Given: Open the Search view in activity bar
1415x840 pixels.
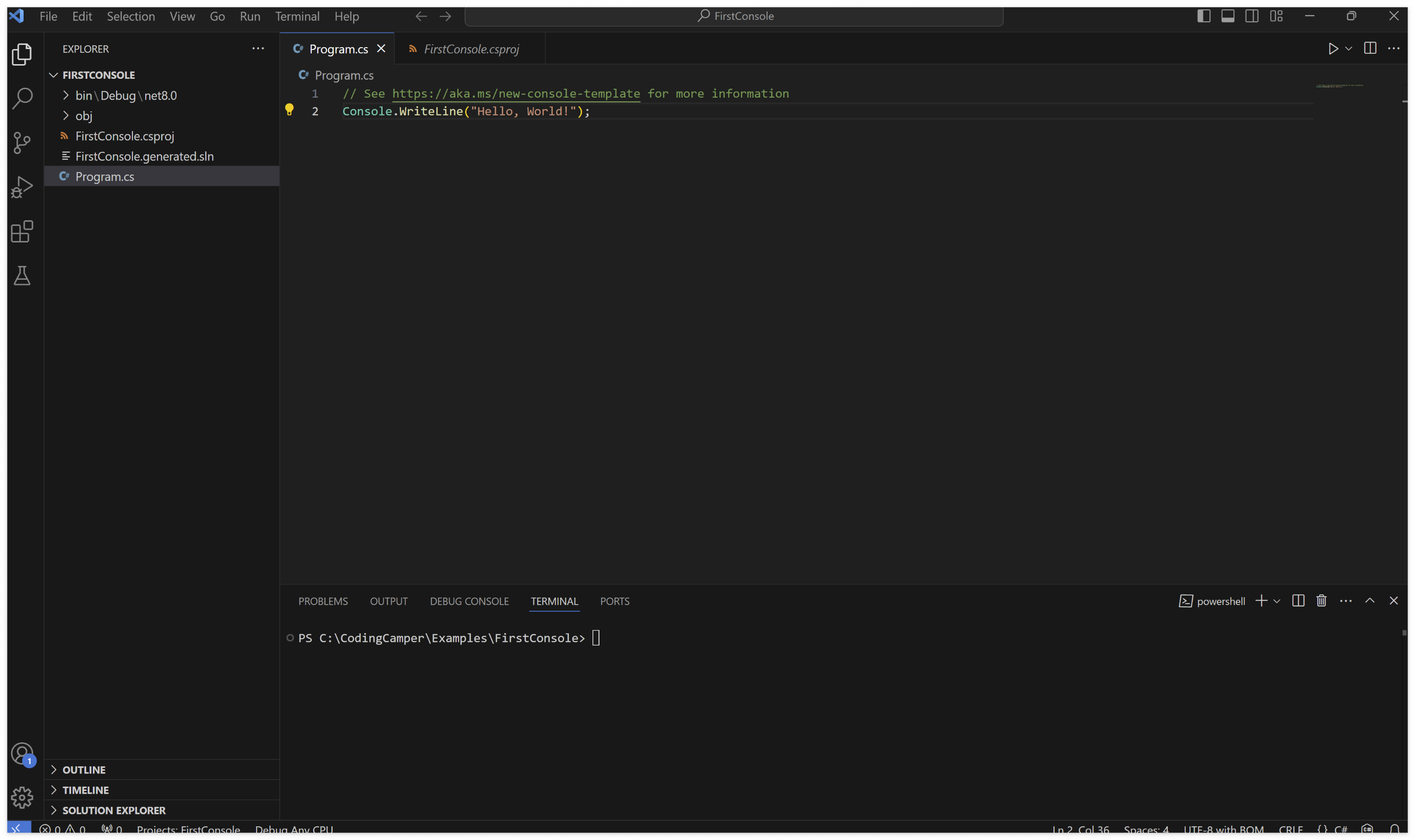Looking at the screenshot, I should point(22,98).
